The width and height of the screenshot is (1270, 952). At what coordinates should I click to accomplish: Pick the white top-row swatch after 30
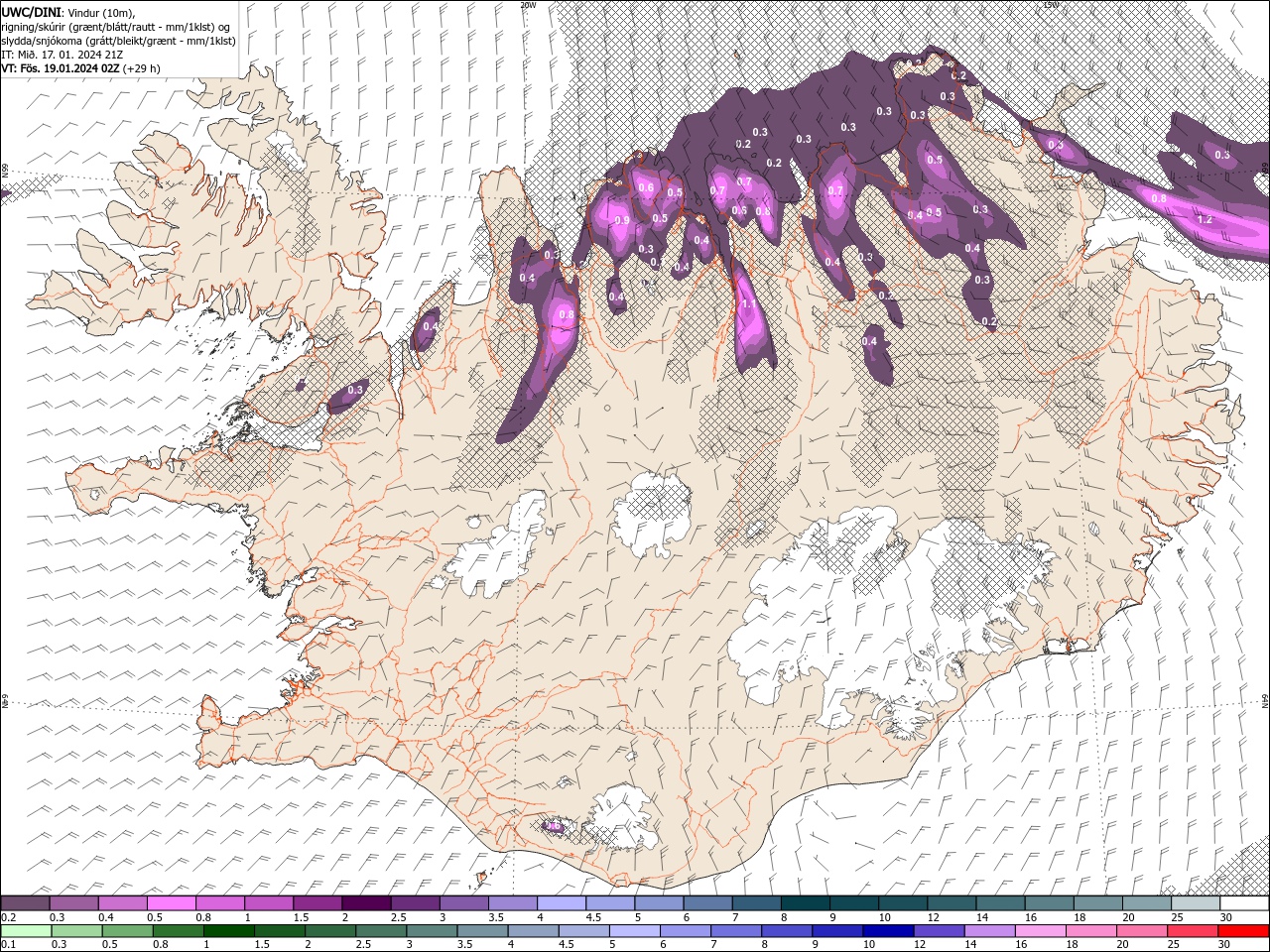[1243, 903]
